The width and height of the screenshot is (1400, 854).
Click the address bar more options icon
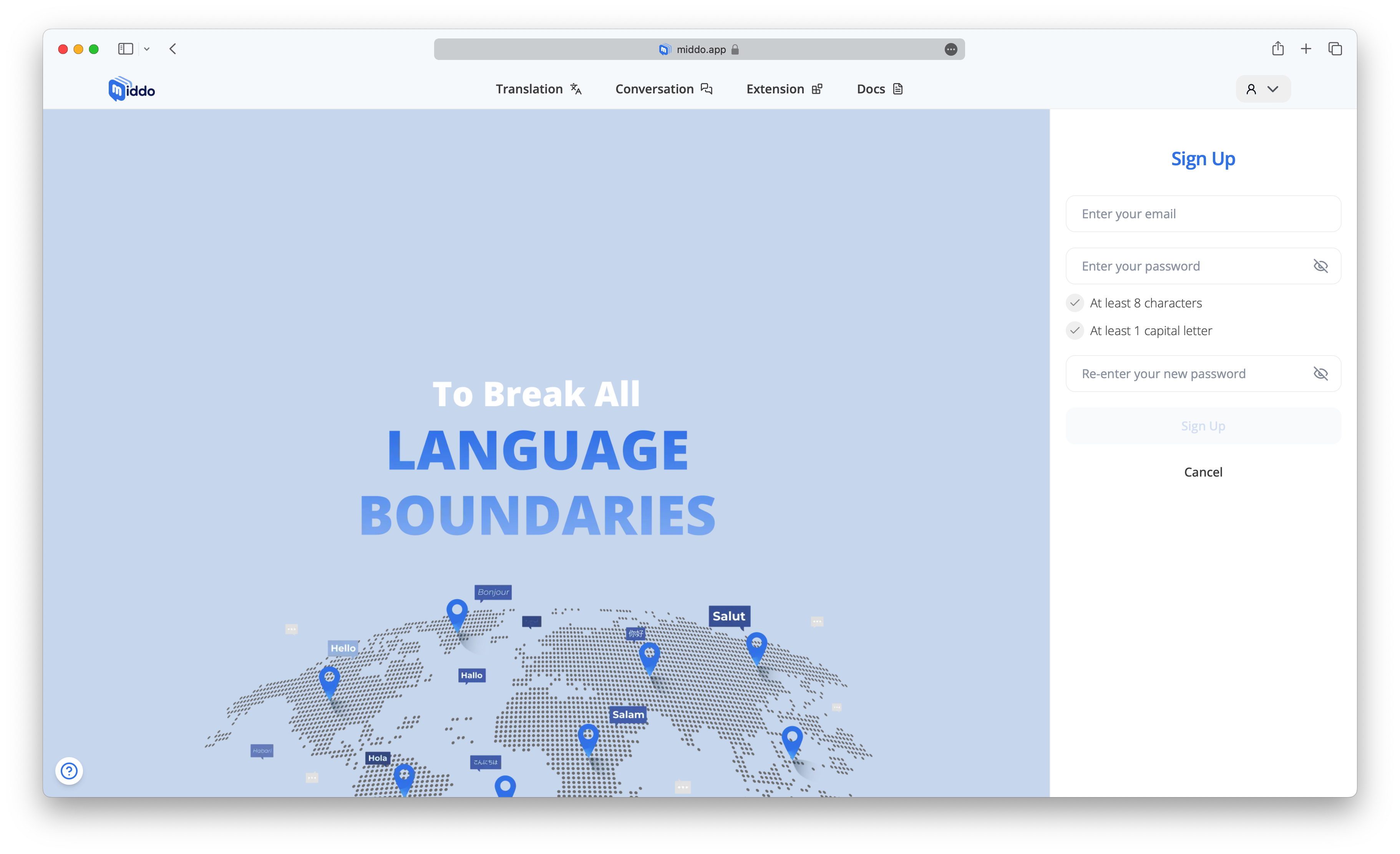pyautogui.click(x=950, y=50)
